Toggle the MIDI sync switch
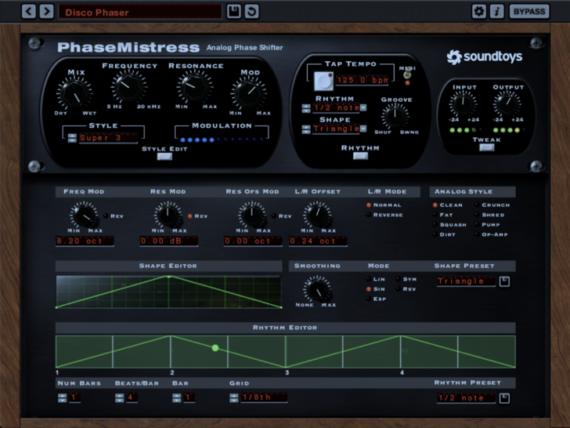Viewport: 570px width, 428px height. 407,75
